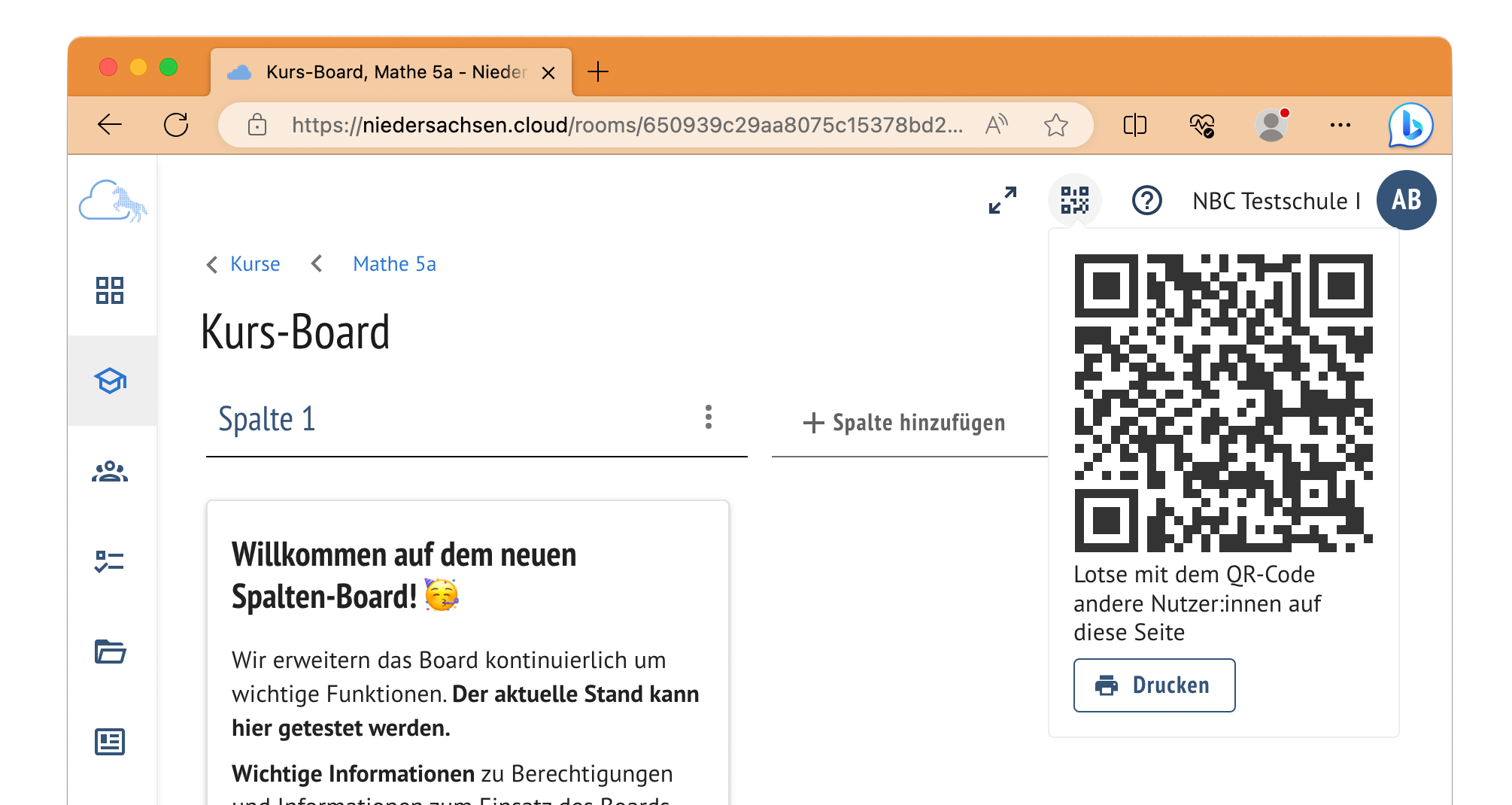Open the browser settings ellipsis menu
Image resolution: width=1512 pixels, height=805 pixels.
1340,125
